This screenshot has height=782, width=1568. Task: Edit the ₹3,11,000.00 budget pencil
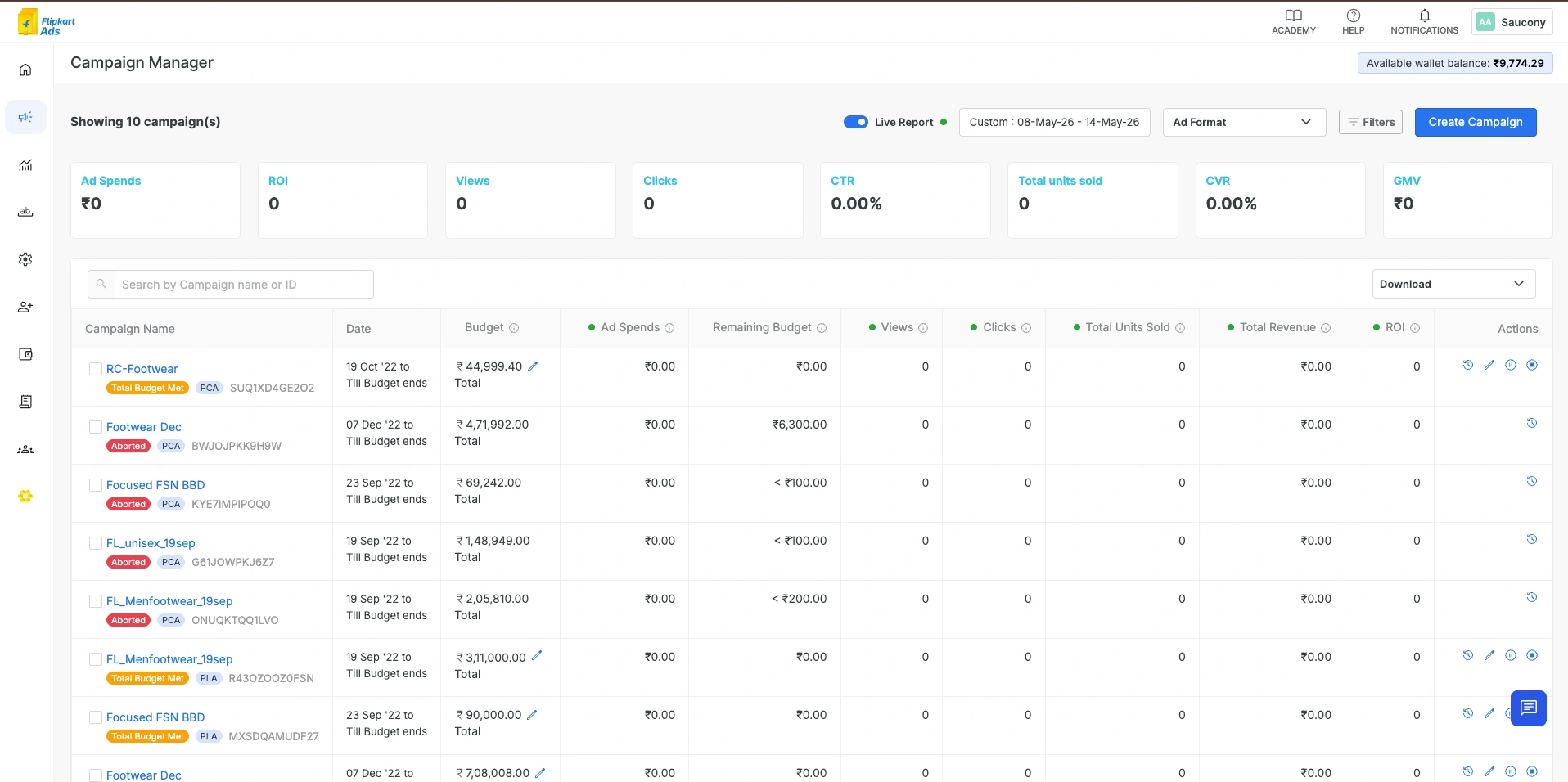[x=537, y=656]
